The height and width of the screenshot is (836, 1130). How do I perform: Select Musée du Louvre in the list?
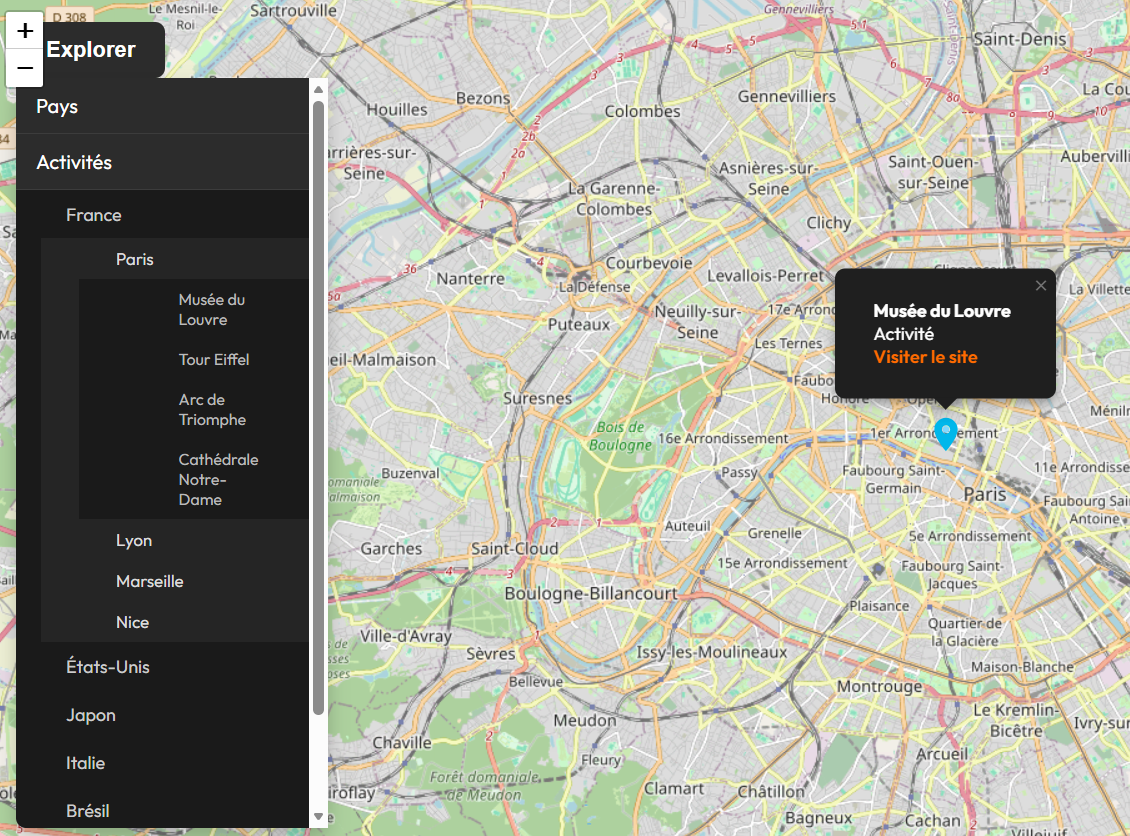212,310
